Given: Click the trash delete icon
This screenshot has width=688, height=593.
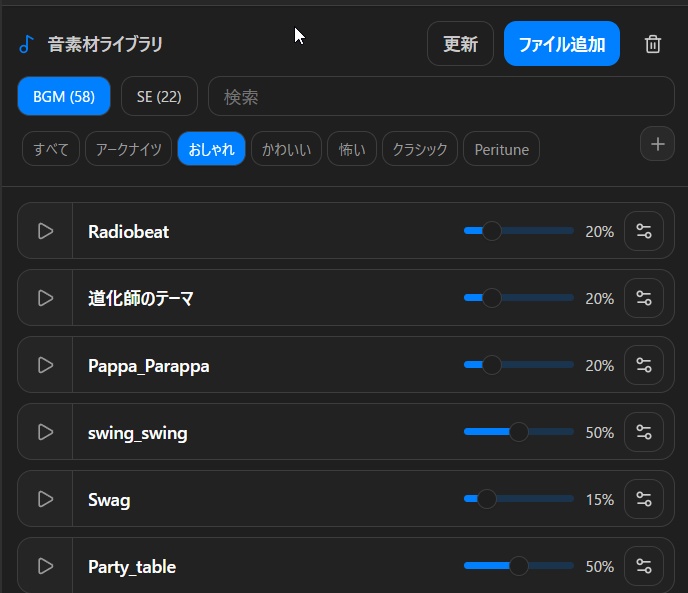Looking at the screenshot, I should [x=653, y=44].
